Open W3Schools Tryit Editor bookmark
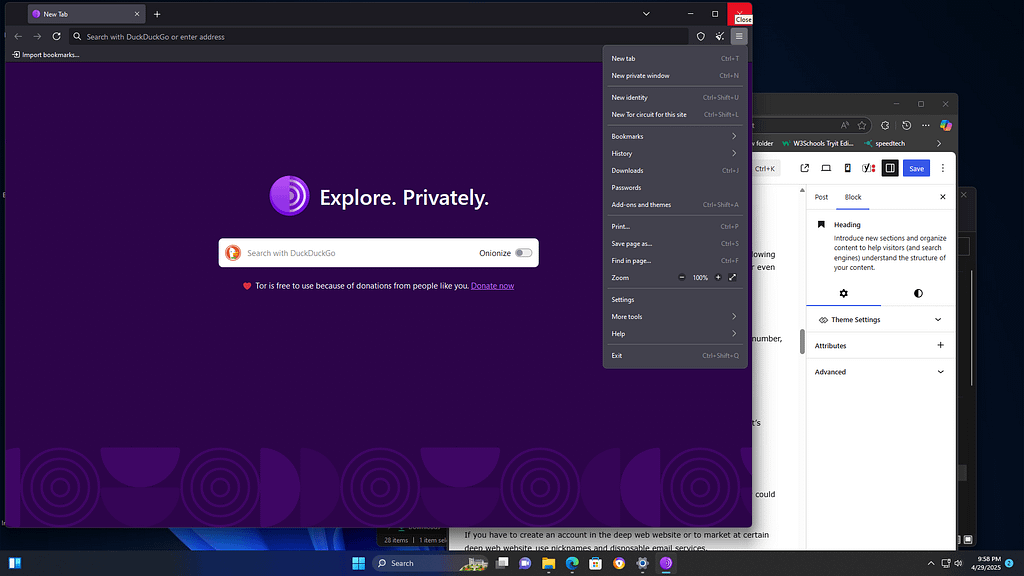Image resolution: width=1024 pixels, height=576 pixels. point(818,144)
